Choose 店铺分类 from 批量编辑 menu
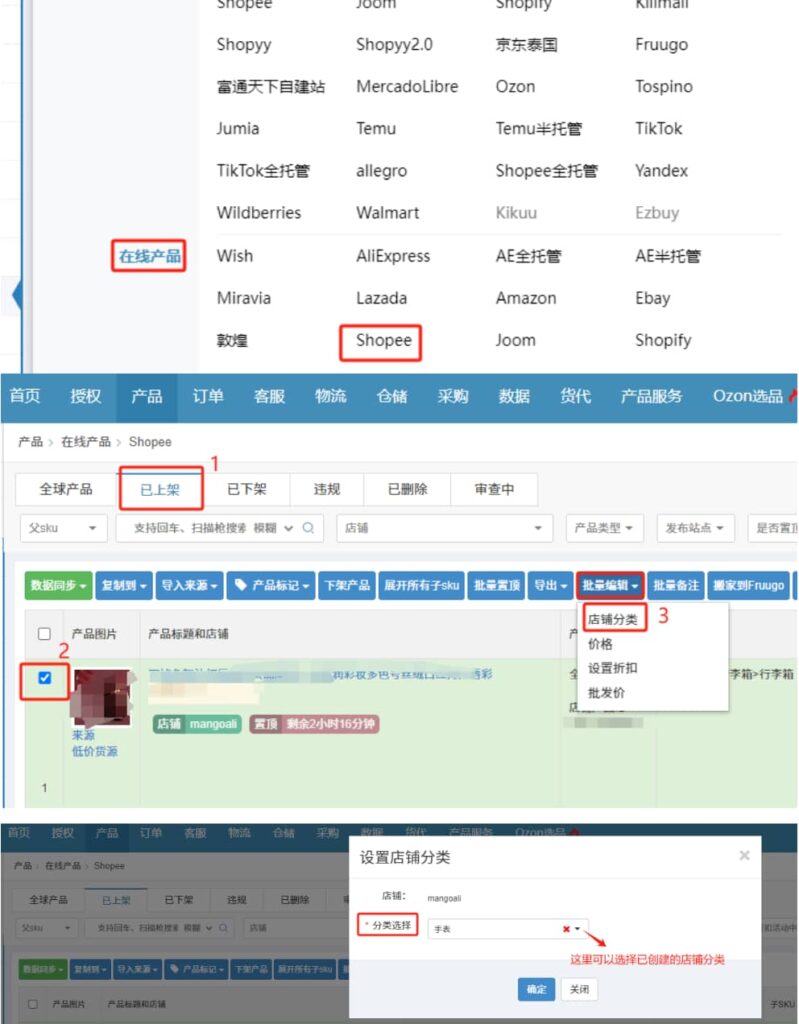Viewport: 799px width, 1024px height. (612, 619)
